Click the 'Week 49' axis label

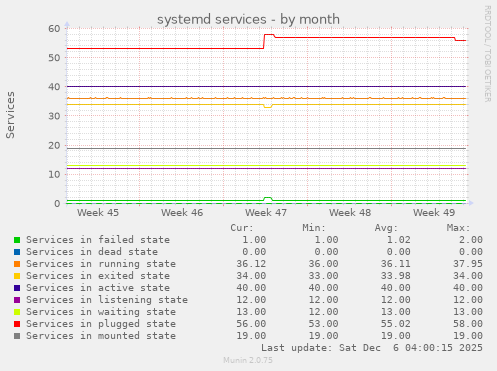(434, 213)
